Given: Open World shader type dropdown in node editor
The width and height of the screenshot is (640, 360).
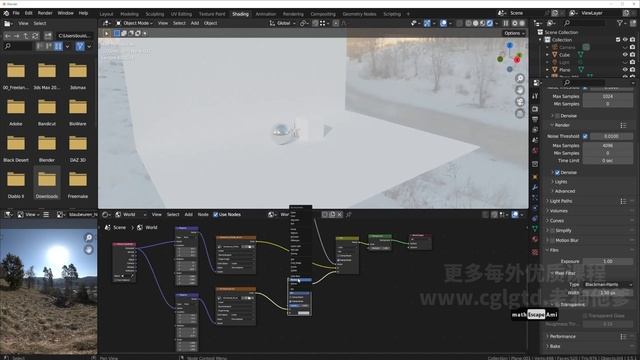Looking at the screenshot, I should (130, 214).
